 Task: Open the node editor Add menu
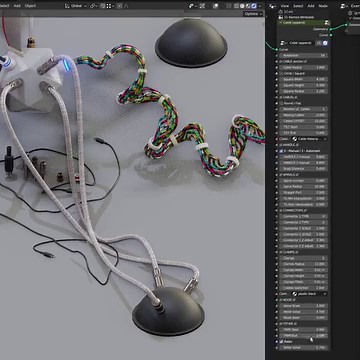[311, 6]
